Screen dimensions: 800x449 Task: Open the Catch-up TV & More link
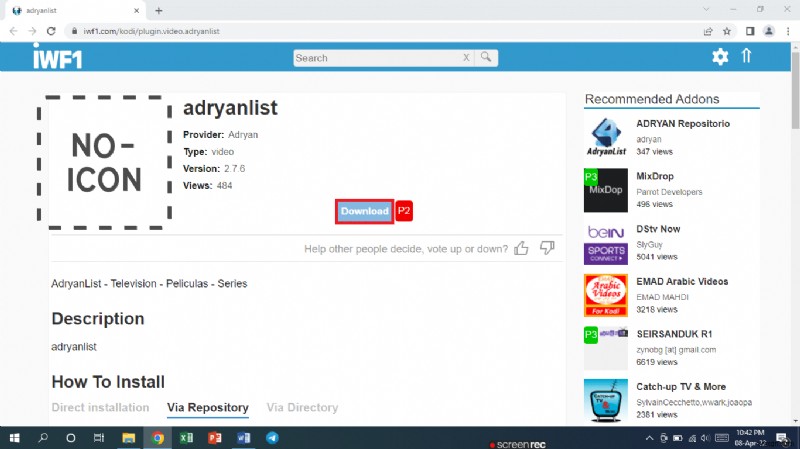681,386
